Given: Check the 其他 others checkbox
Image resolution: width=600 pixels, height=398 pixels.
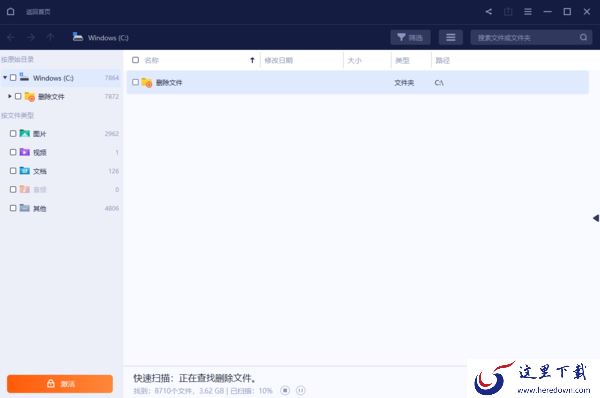Looking at the screenshot, I should click(x=13, y=208).
